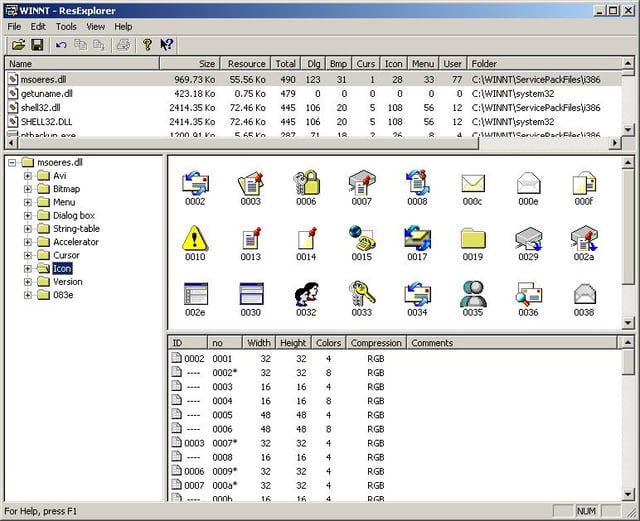Select icon 0034 mail sync
The height and width of the screenshot is (521, 640).
[417, 299]
